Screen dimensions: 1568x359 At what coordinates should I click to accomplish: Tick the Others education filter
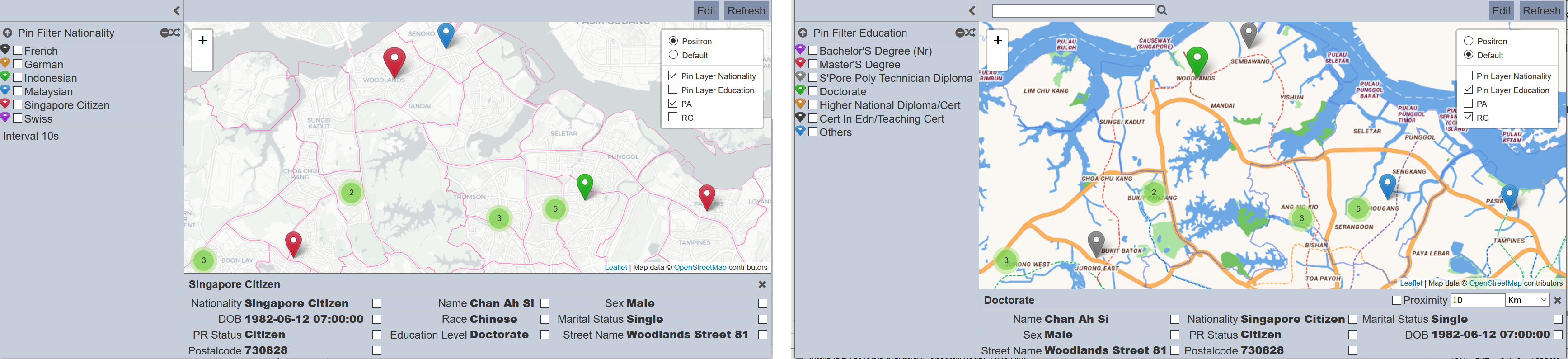tap(812, 132)
